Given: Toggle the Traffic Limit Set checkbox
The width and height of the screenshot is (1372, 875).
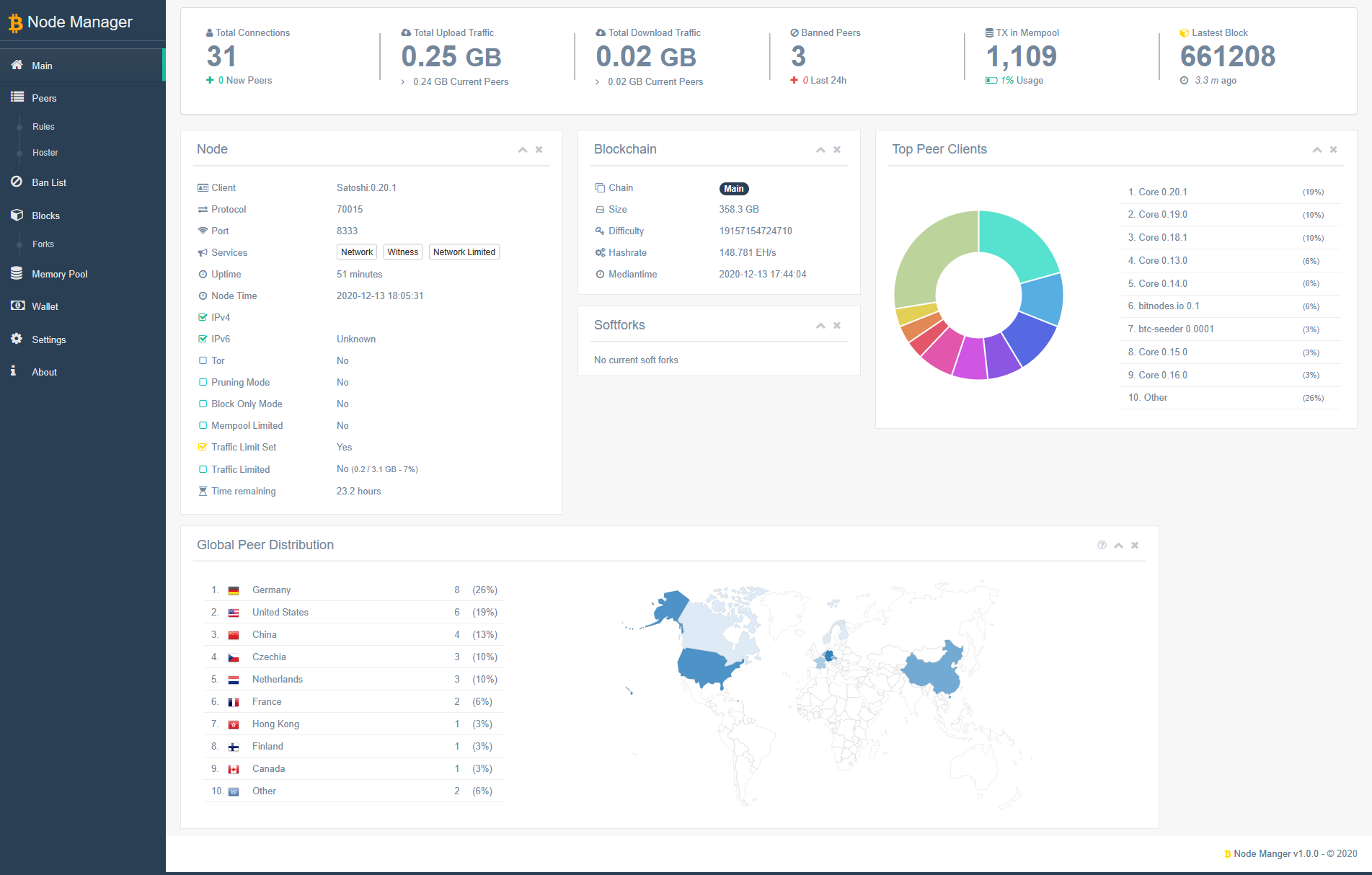Looking at the screenshot, I should (x=203, y=447).
